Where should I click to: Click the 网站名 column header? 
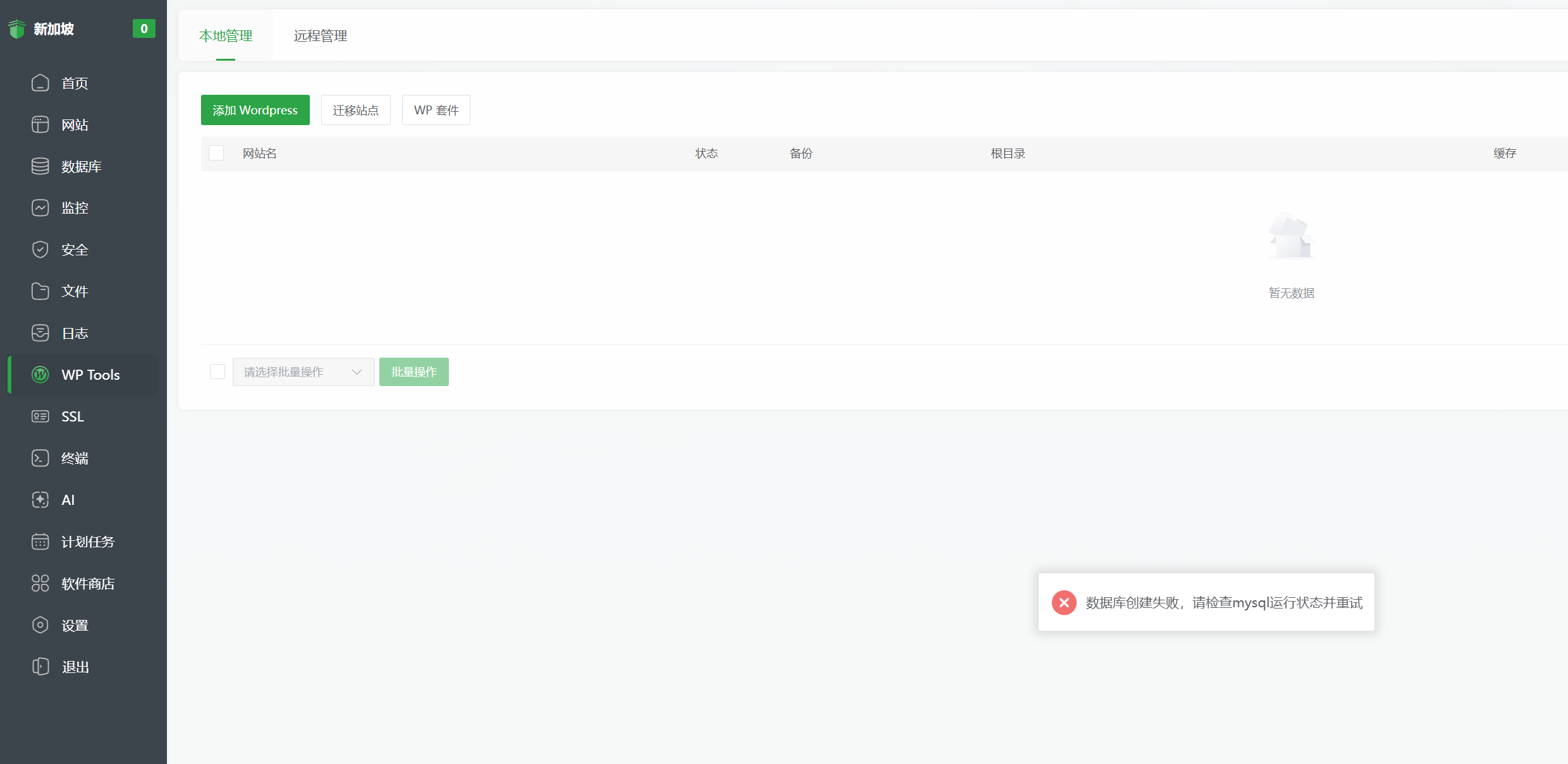click(x=260, y=153)
